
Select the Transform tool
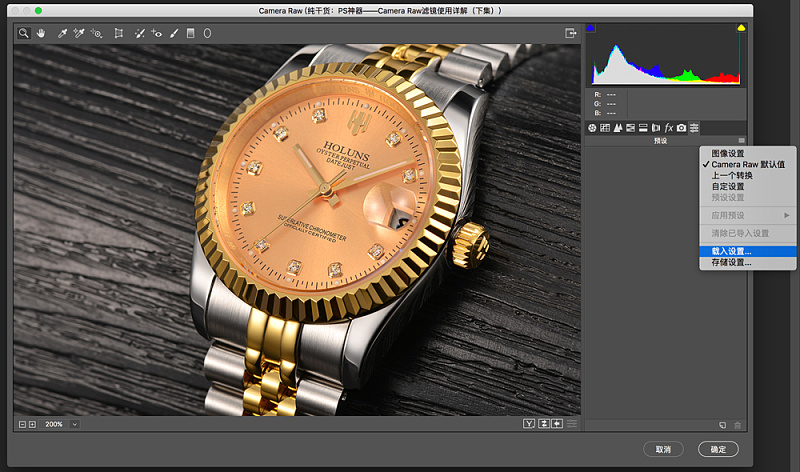[118, 33]
